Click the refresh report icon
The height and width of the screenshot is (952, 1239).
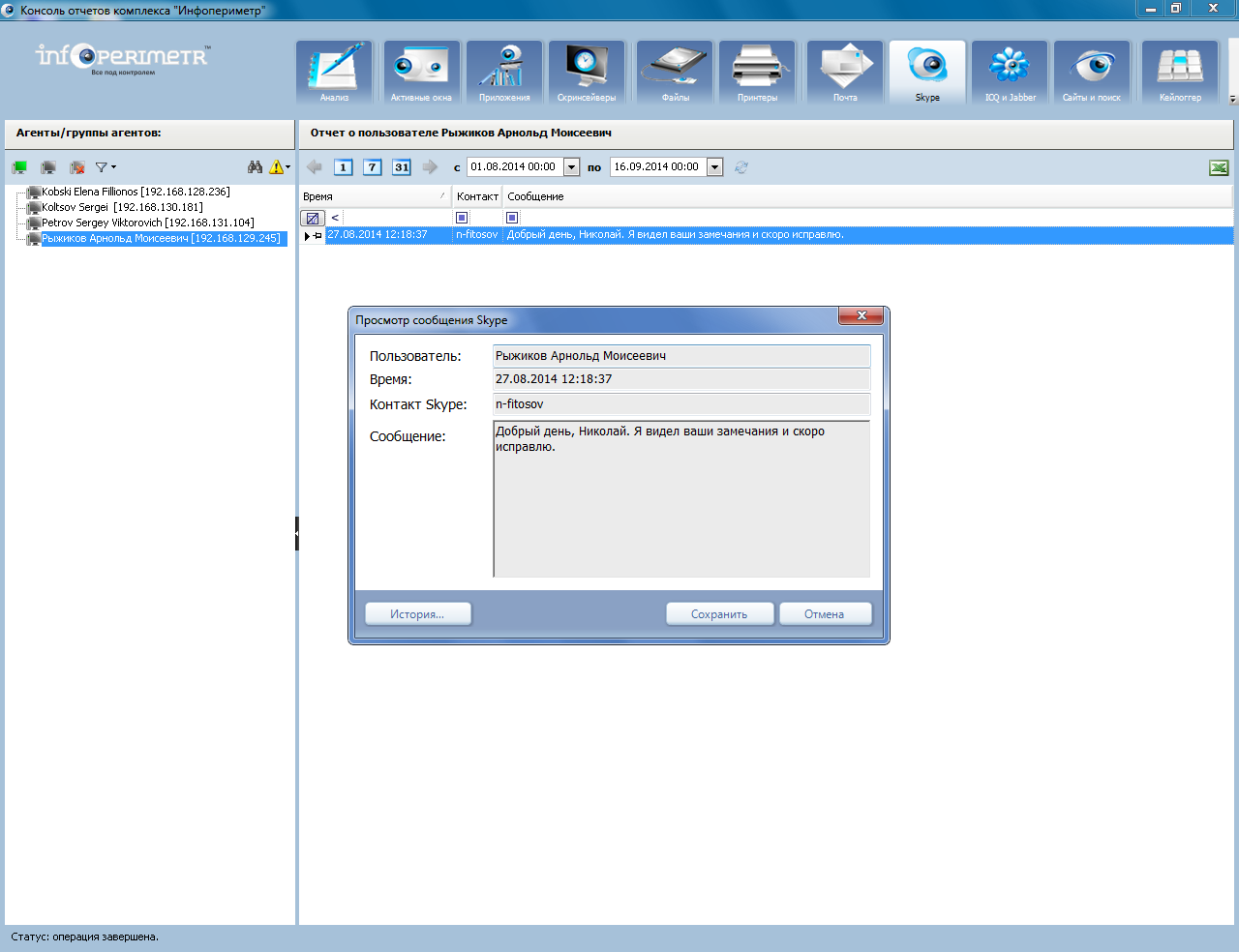tap(741, 167)
